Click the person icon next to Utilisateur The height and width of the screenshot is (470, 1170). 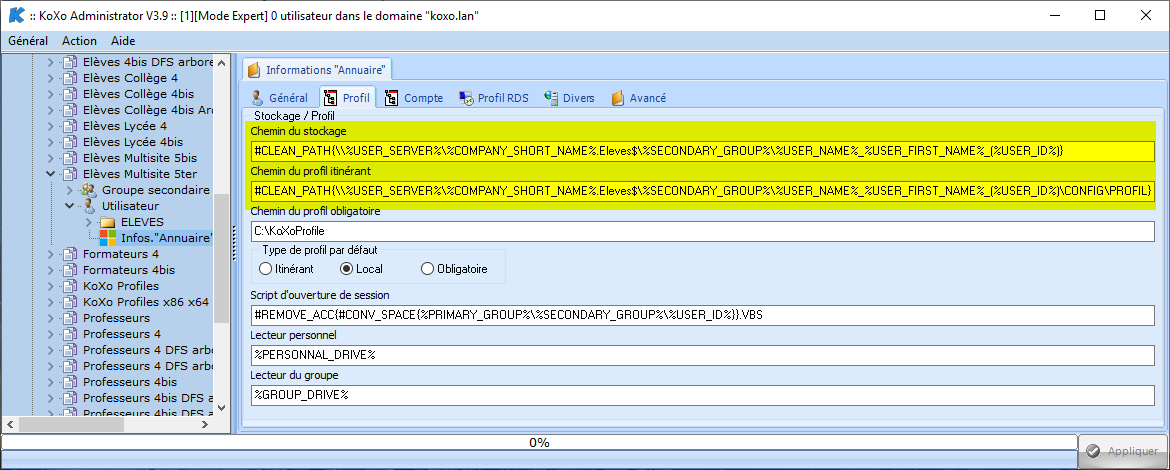coord(89,205)
